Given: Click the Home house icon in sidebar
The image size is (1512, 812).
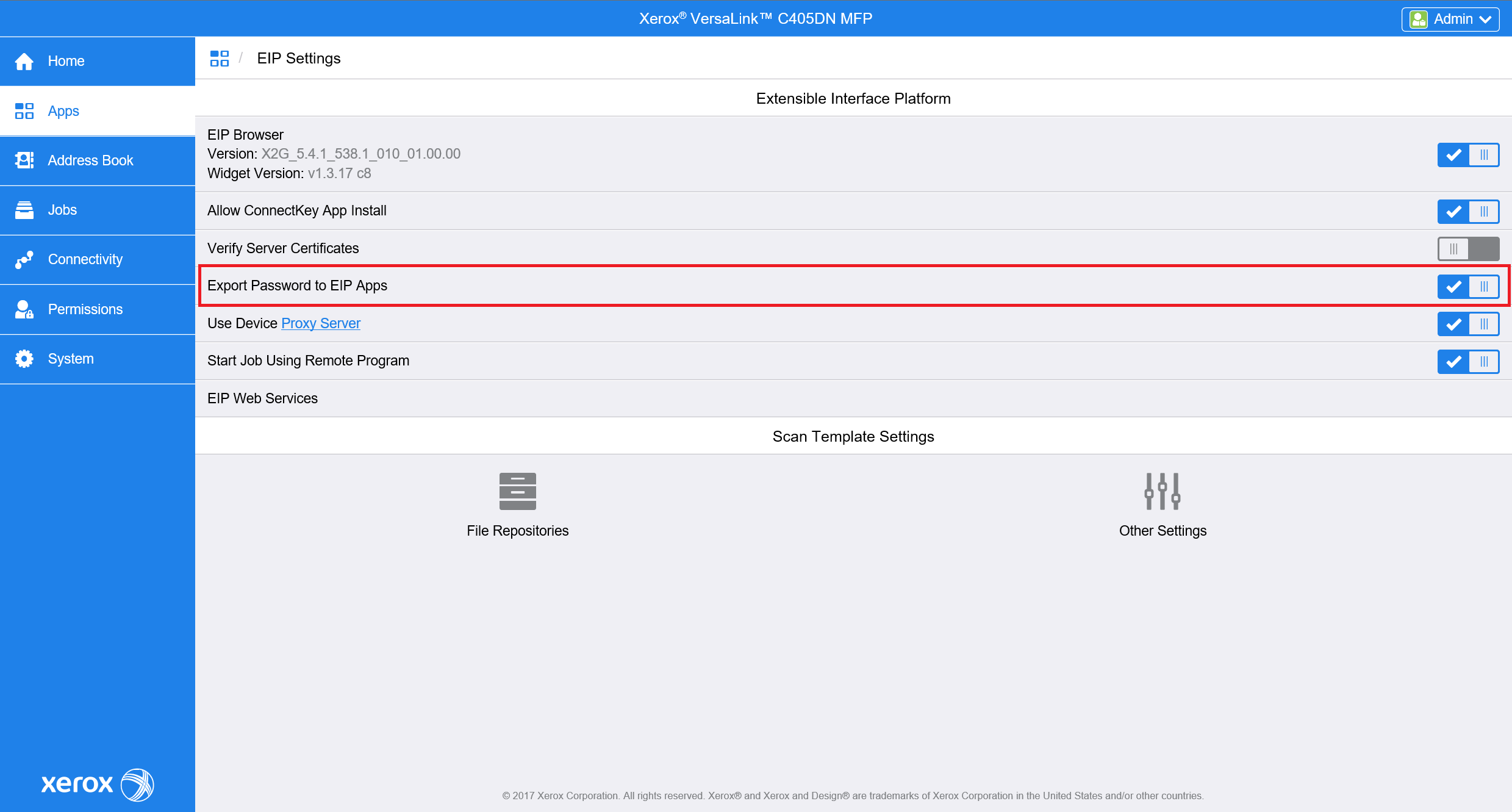Looking at the screenshot, I should coord(24,61).
